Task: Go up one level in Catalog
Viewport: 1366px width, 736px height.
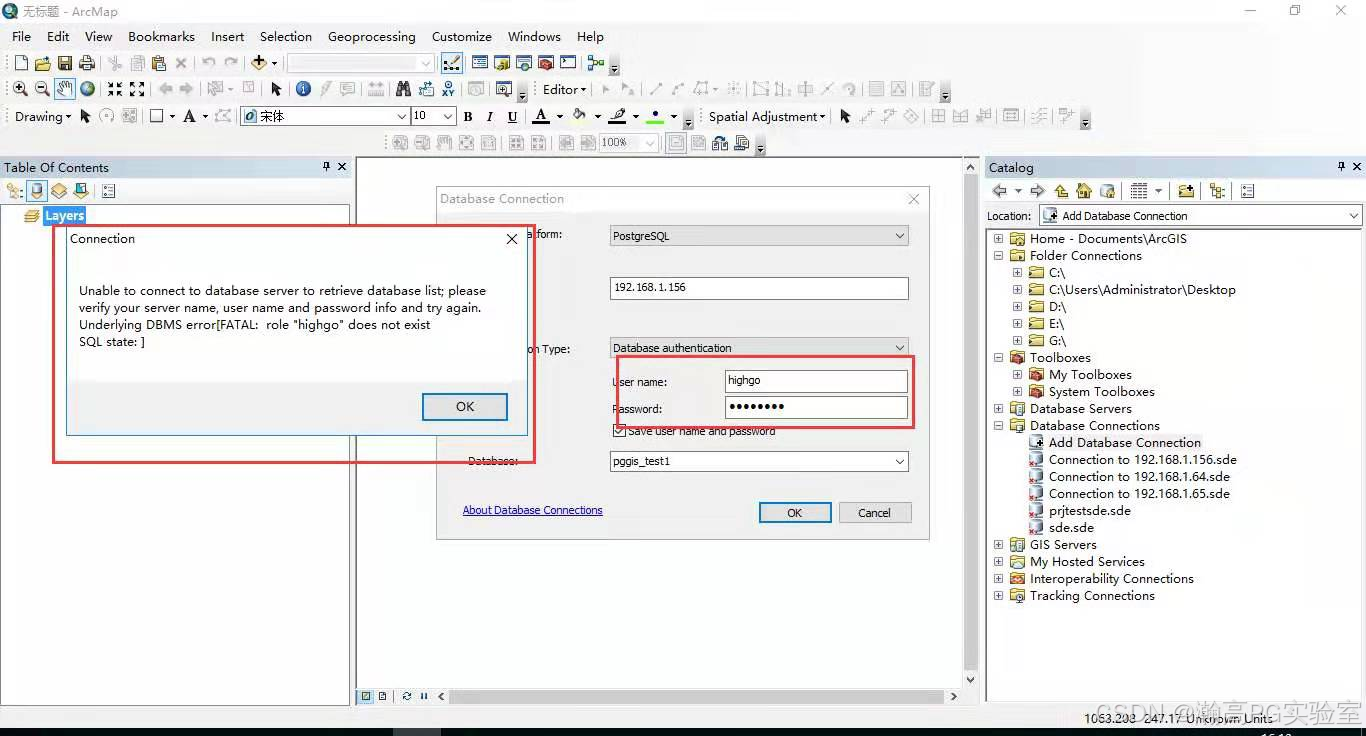Action: [x=1061, y=191]
